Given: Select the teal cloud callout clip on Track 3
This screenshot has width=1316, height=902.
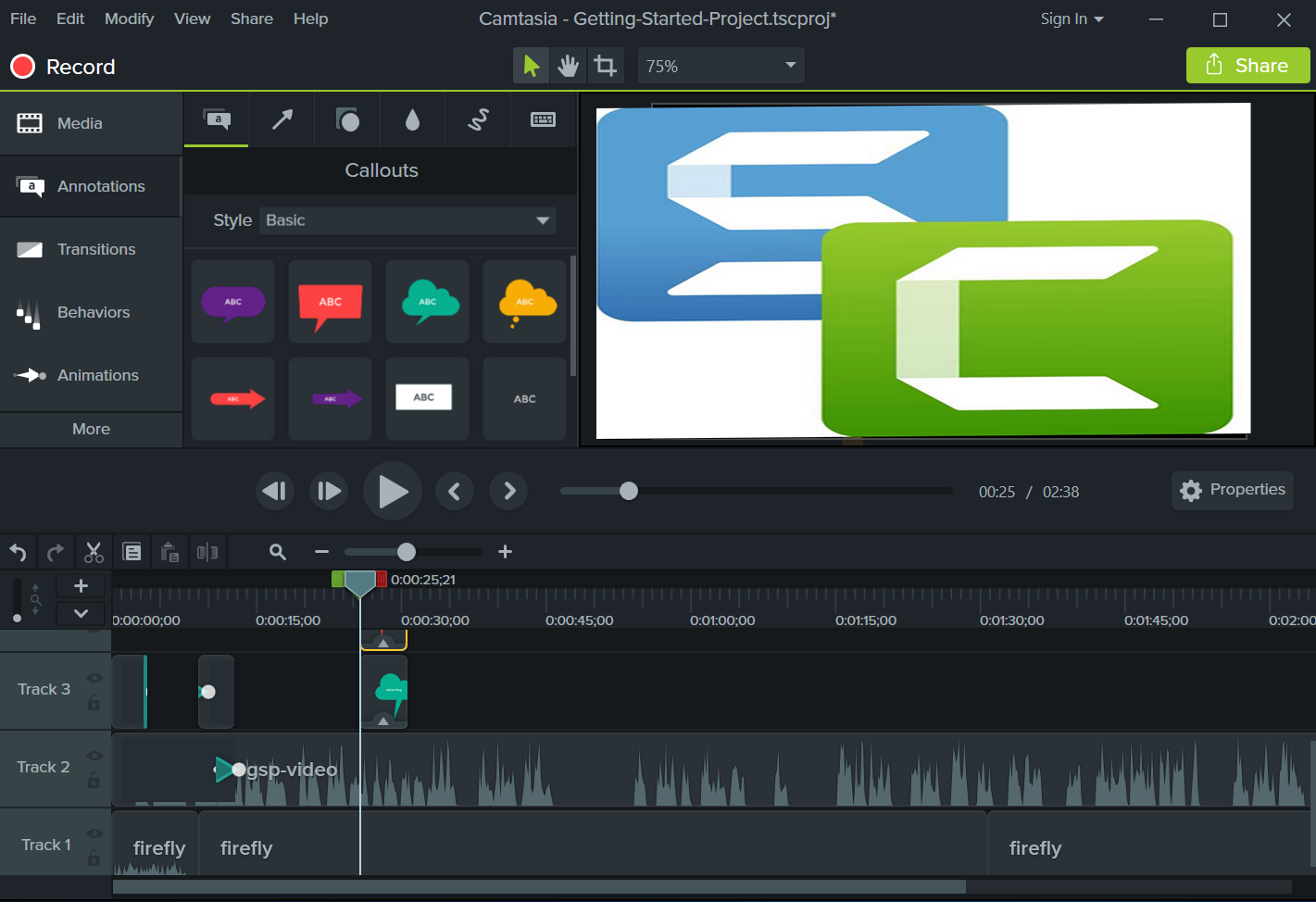Looking at the screenshot, I should click(384, 692).
